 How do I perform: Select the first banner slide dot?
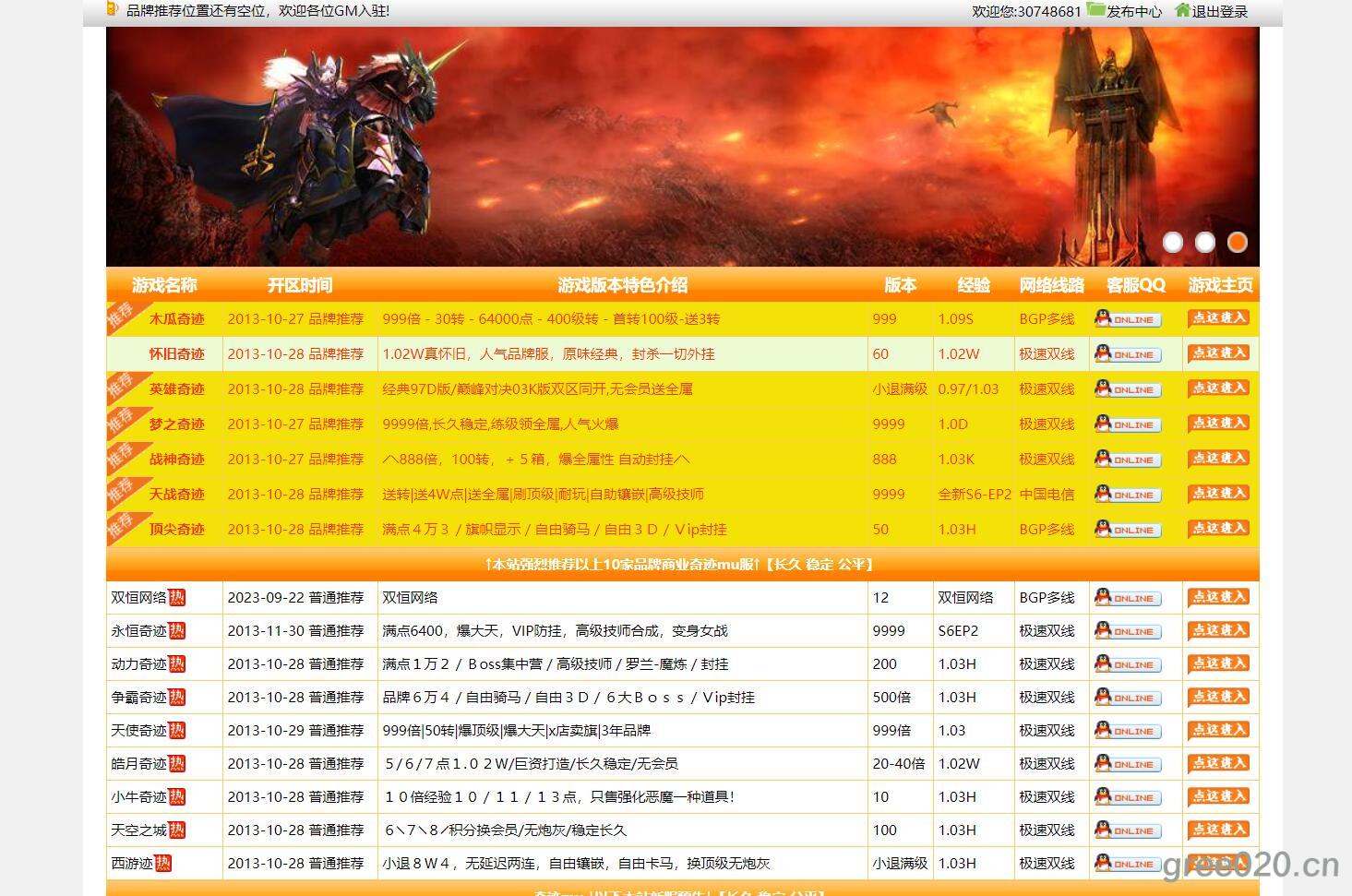pyautogui.click(x=1173, y=242)
